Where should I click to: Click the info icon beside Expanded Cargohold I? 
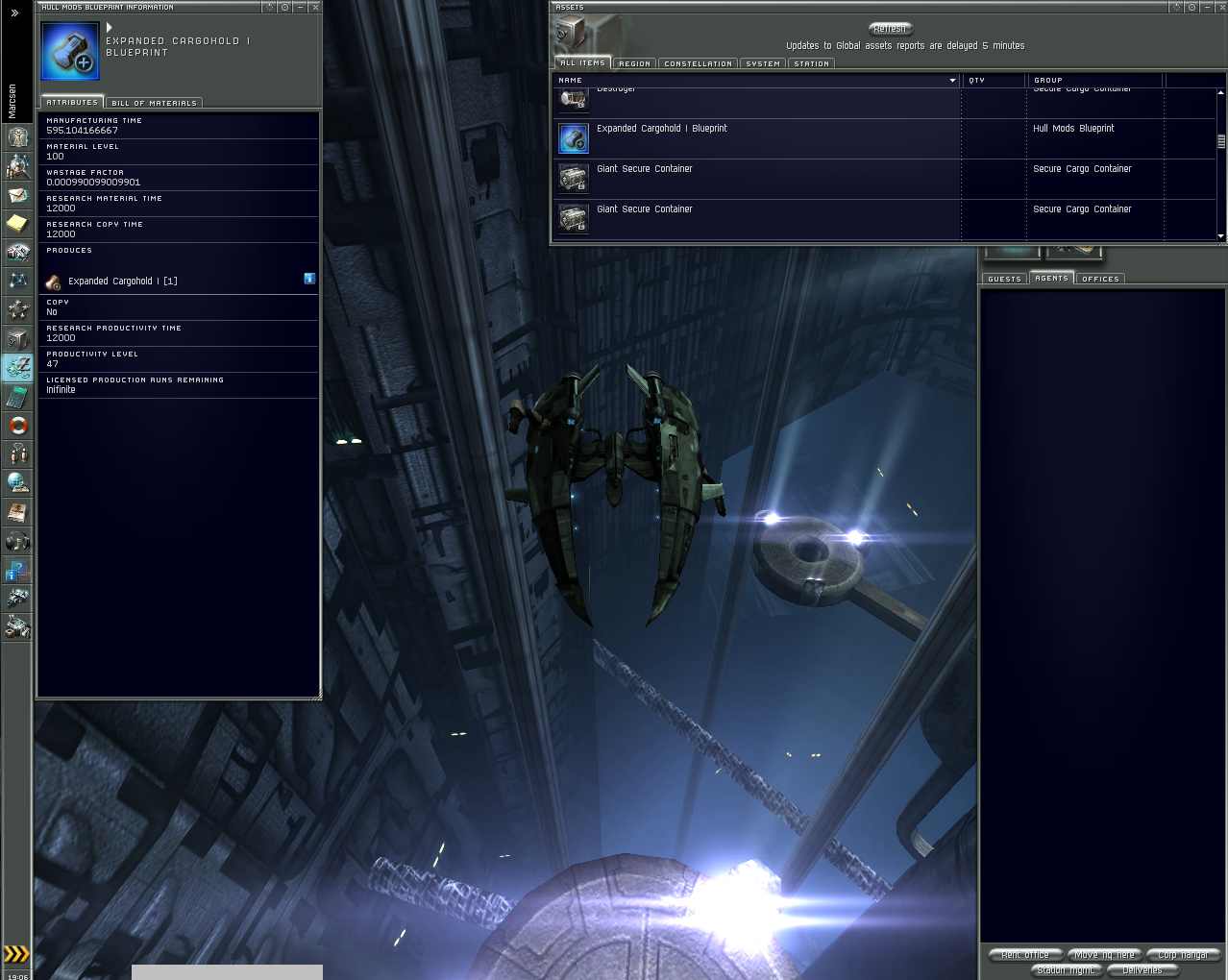309,279
